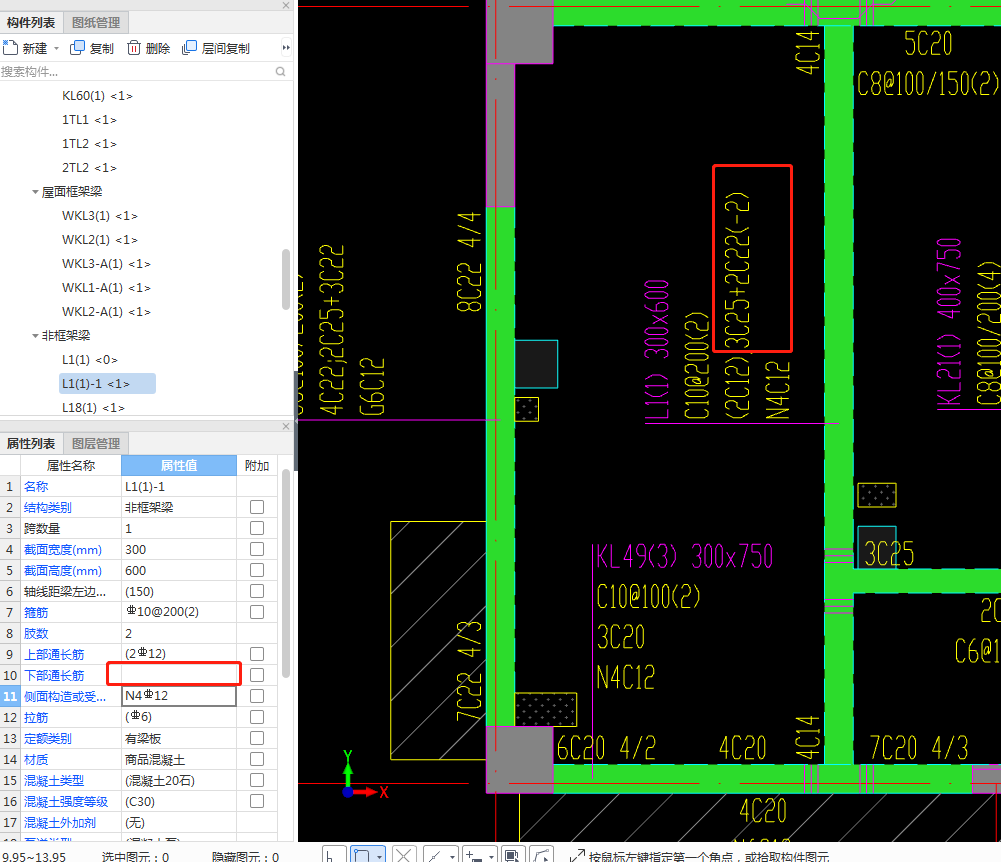Select the WKL2-A(1) component in the tree
1001x862 pixels.
106,312
